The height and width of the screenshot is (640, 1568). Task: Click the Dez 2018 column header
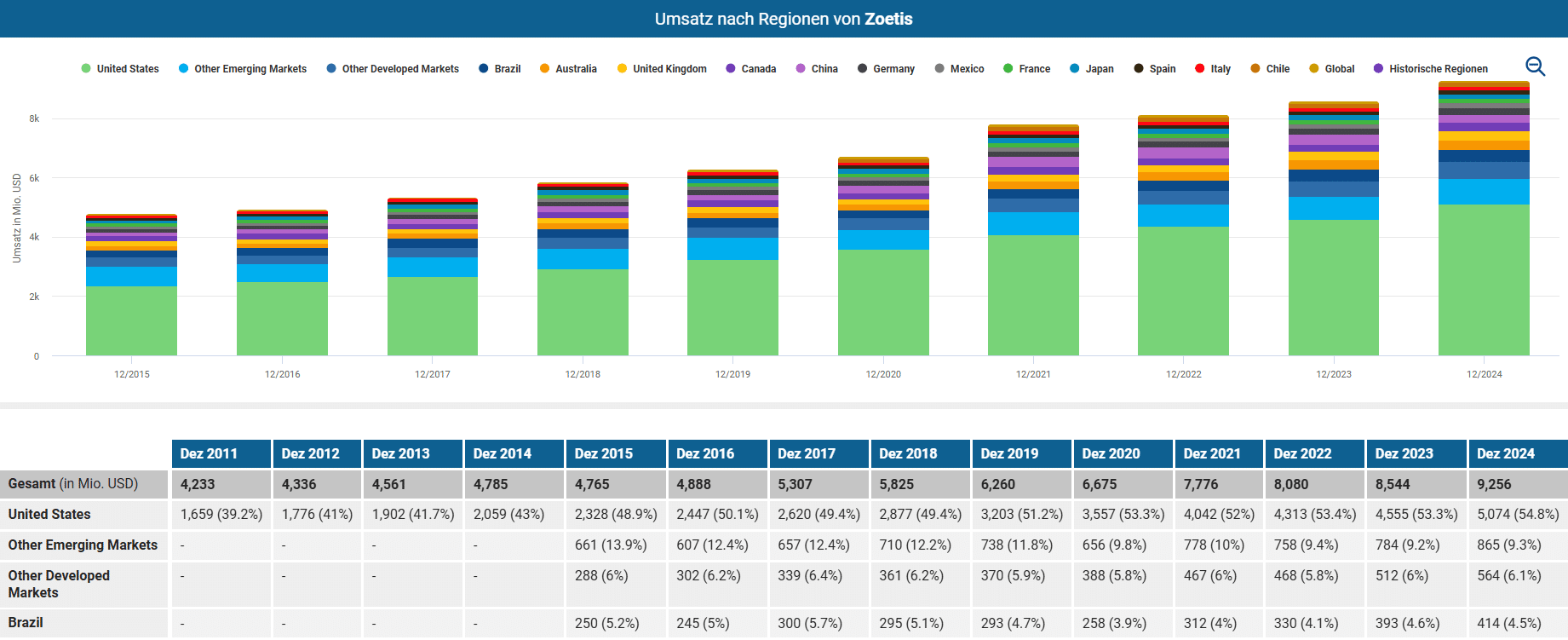tap(920, 453)
